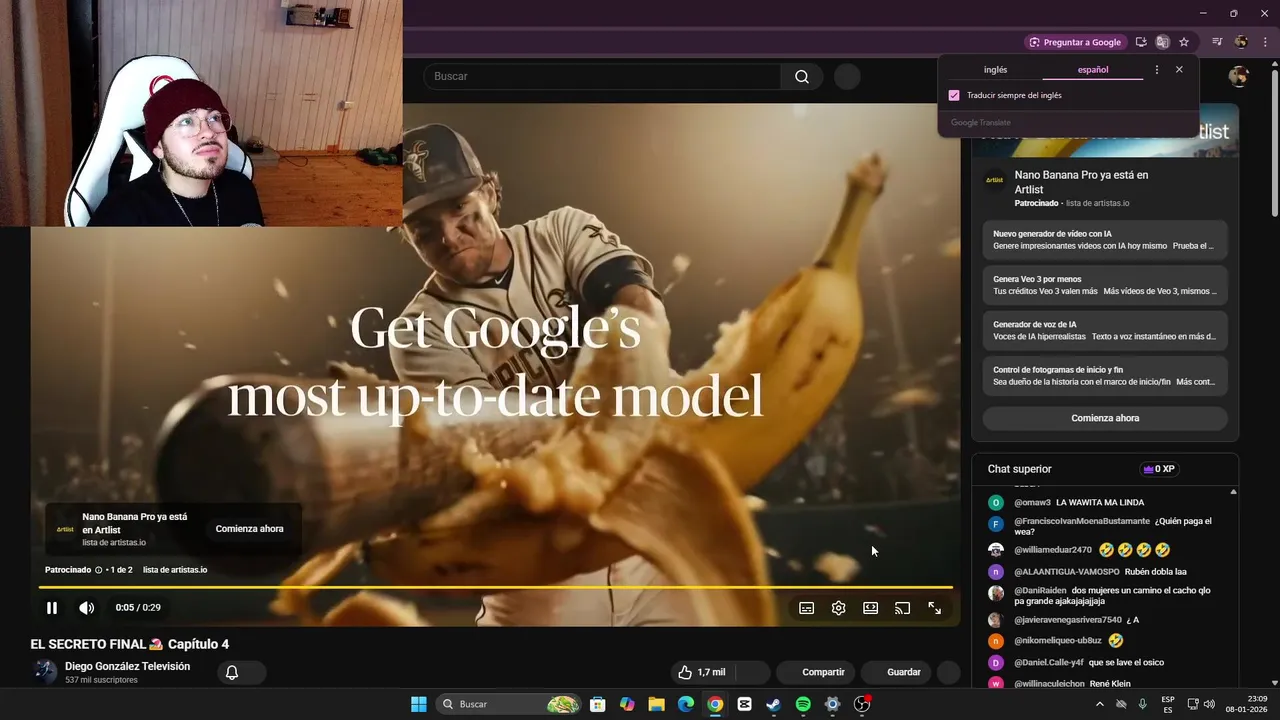The image size is (1280, 720).
Task: Open Microsoft Store from taskbar
Action: (597, 704)
